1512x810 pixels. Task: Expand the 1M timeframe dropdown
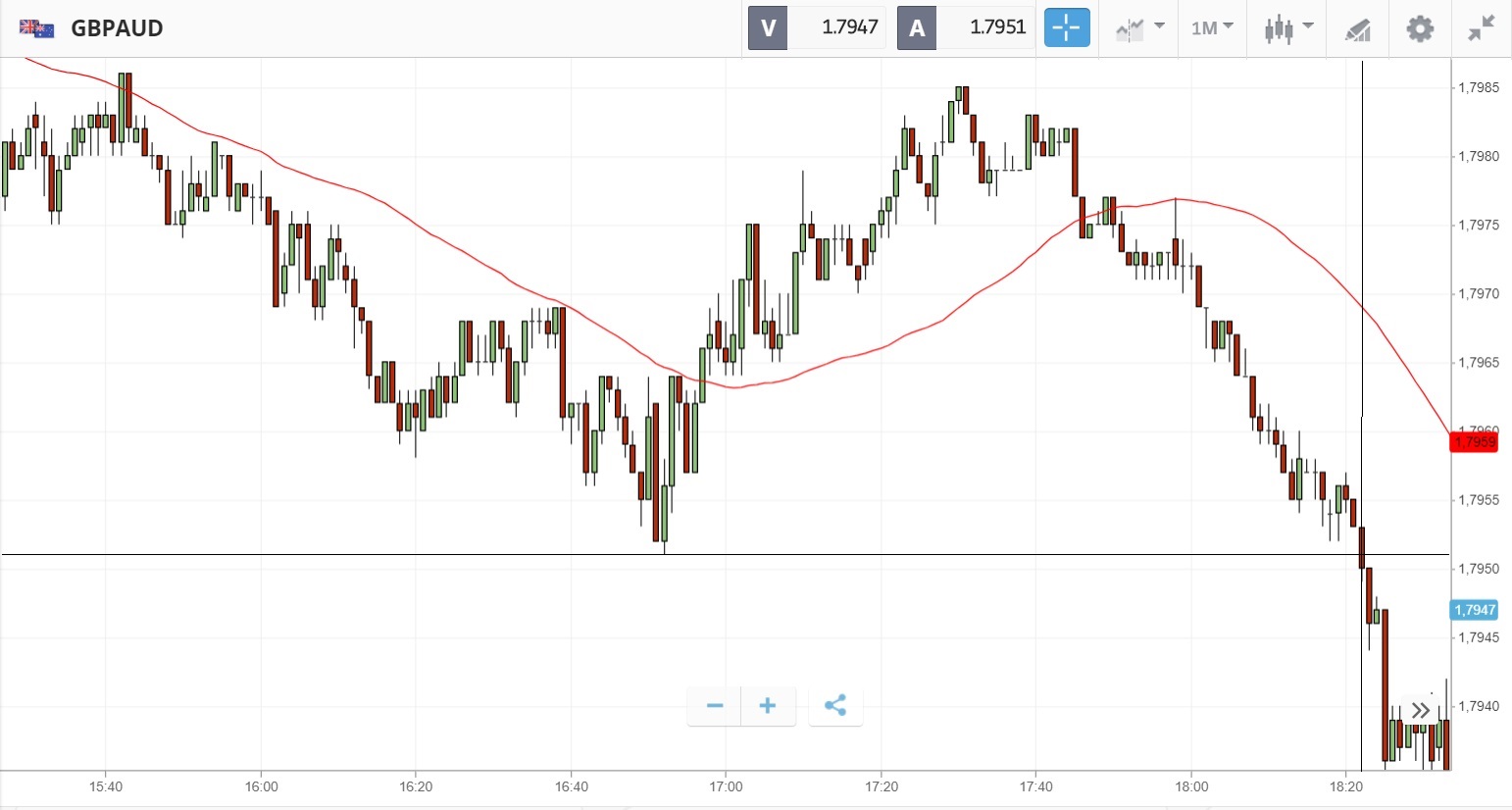click(x=1212, y=28)
